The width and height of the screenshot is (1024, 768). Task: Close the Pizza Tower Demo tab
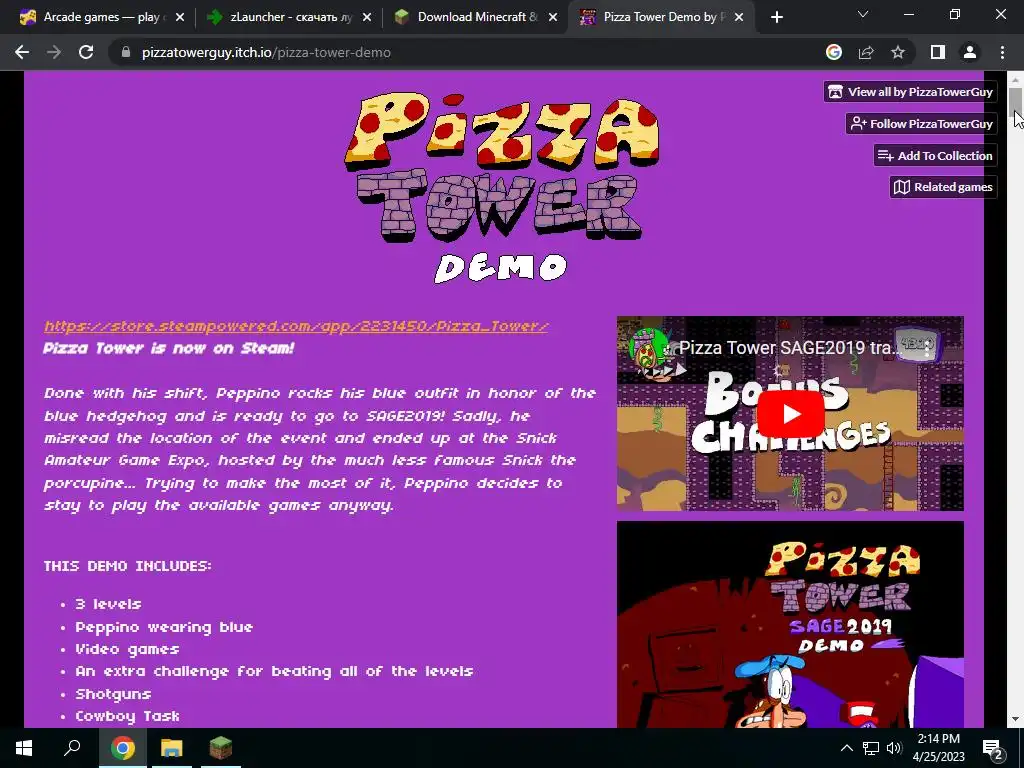point(739,18)
